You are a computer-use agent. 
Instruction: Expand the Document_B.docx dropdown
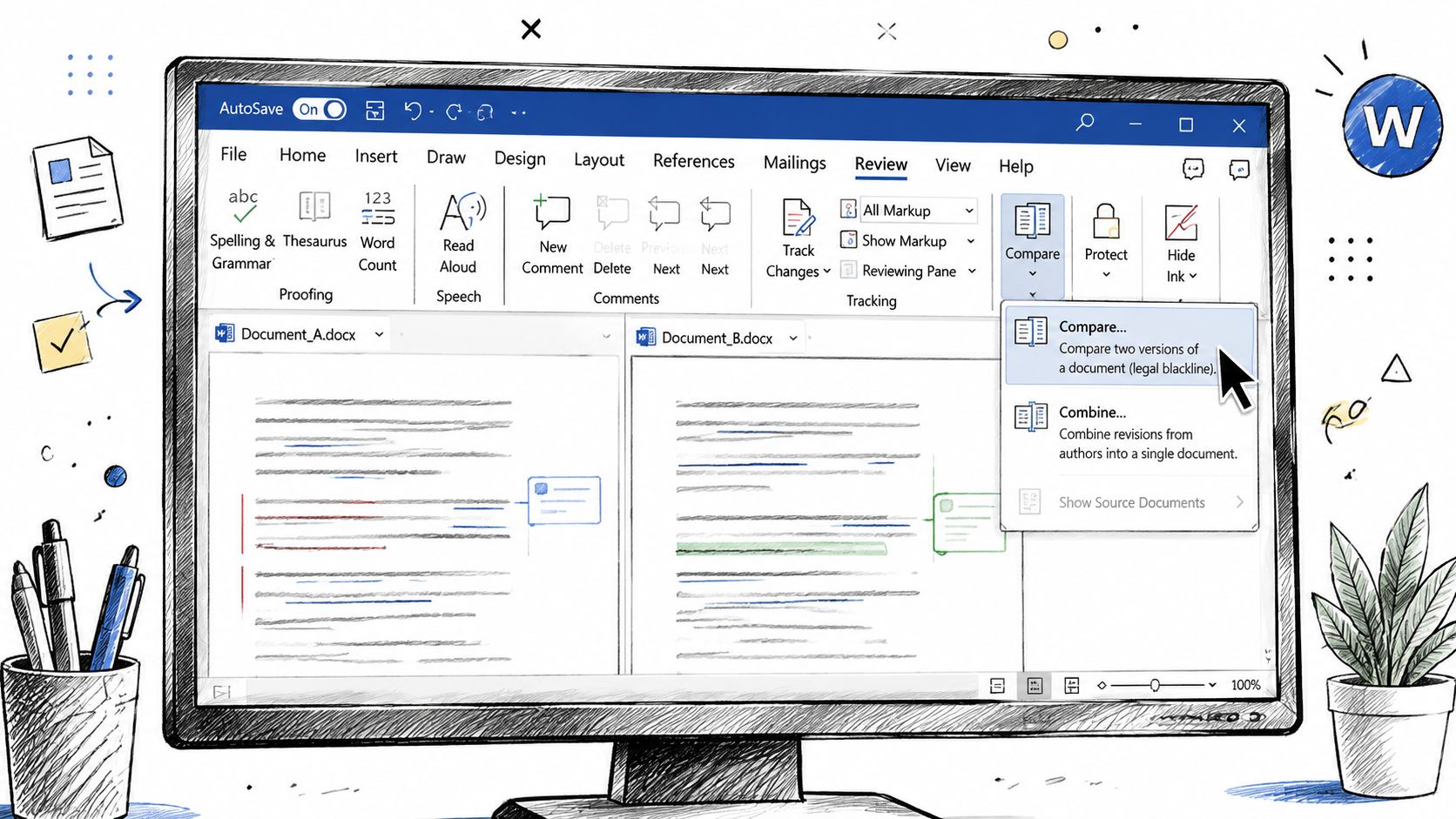793,339
